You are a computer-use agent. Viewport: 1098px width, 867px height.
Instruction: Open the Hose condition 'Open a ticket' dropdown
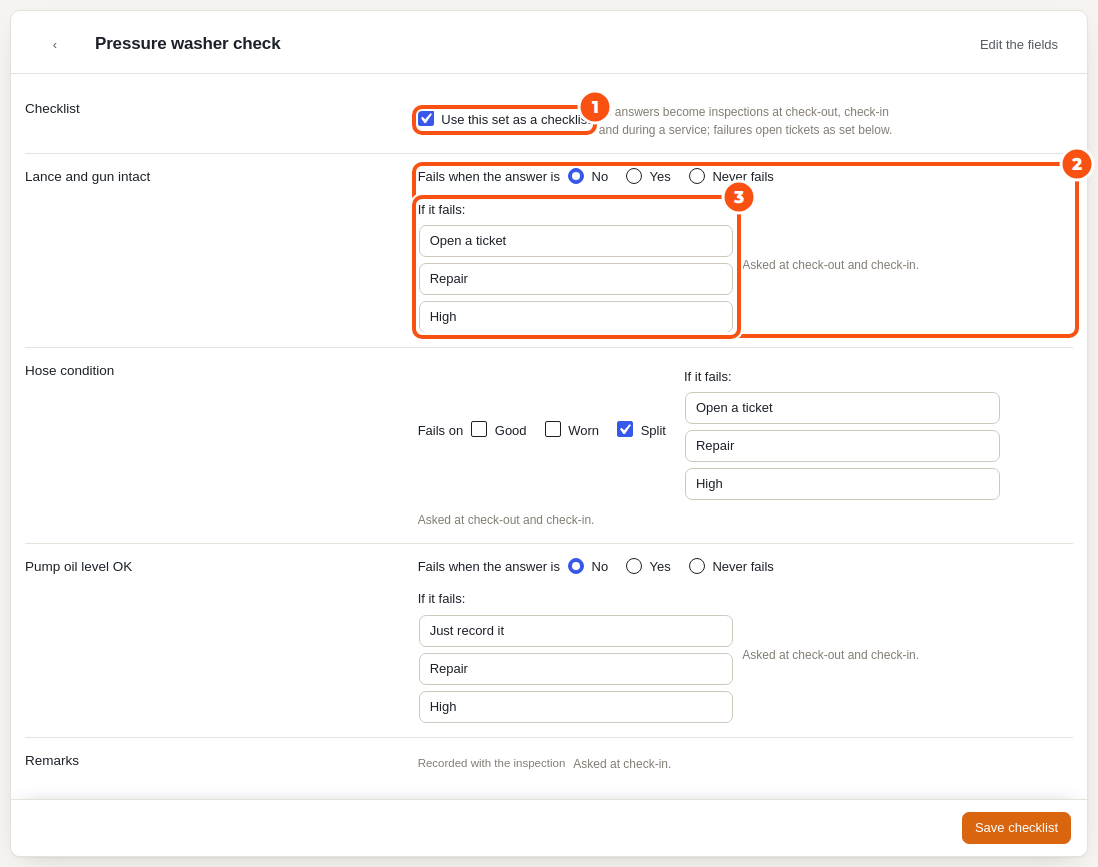(842, 408)
